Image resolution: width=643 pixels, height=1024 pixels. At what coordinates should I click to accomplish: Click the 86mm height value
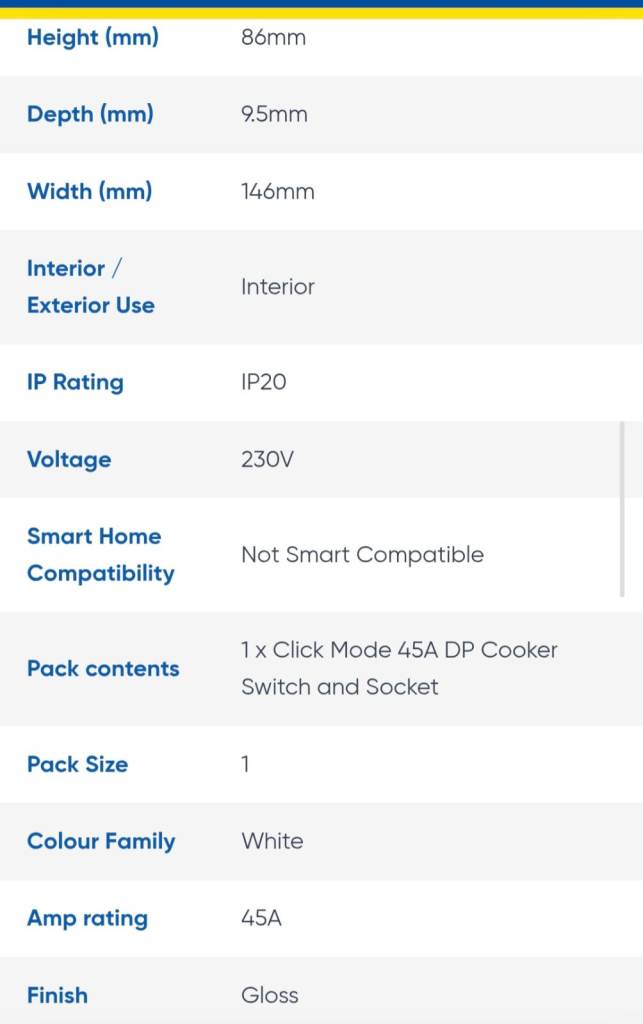(x=274, y=37)
